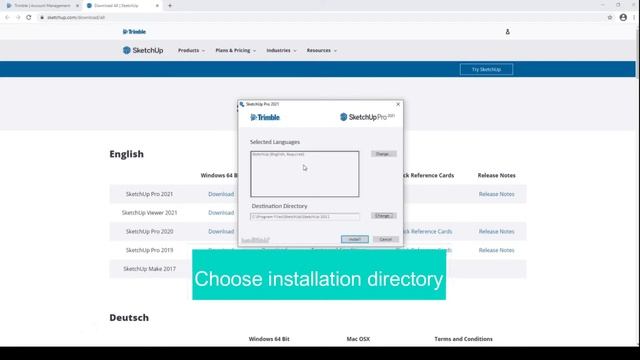The image size is (640, 360).
Task: Click the Trimble logo at the page top
Action: 134,31
